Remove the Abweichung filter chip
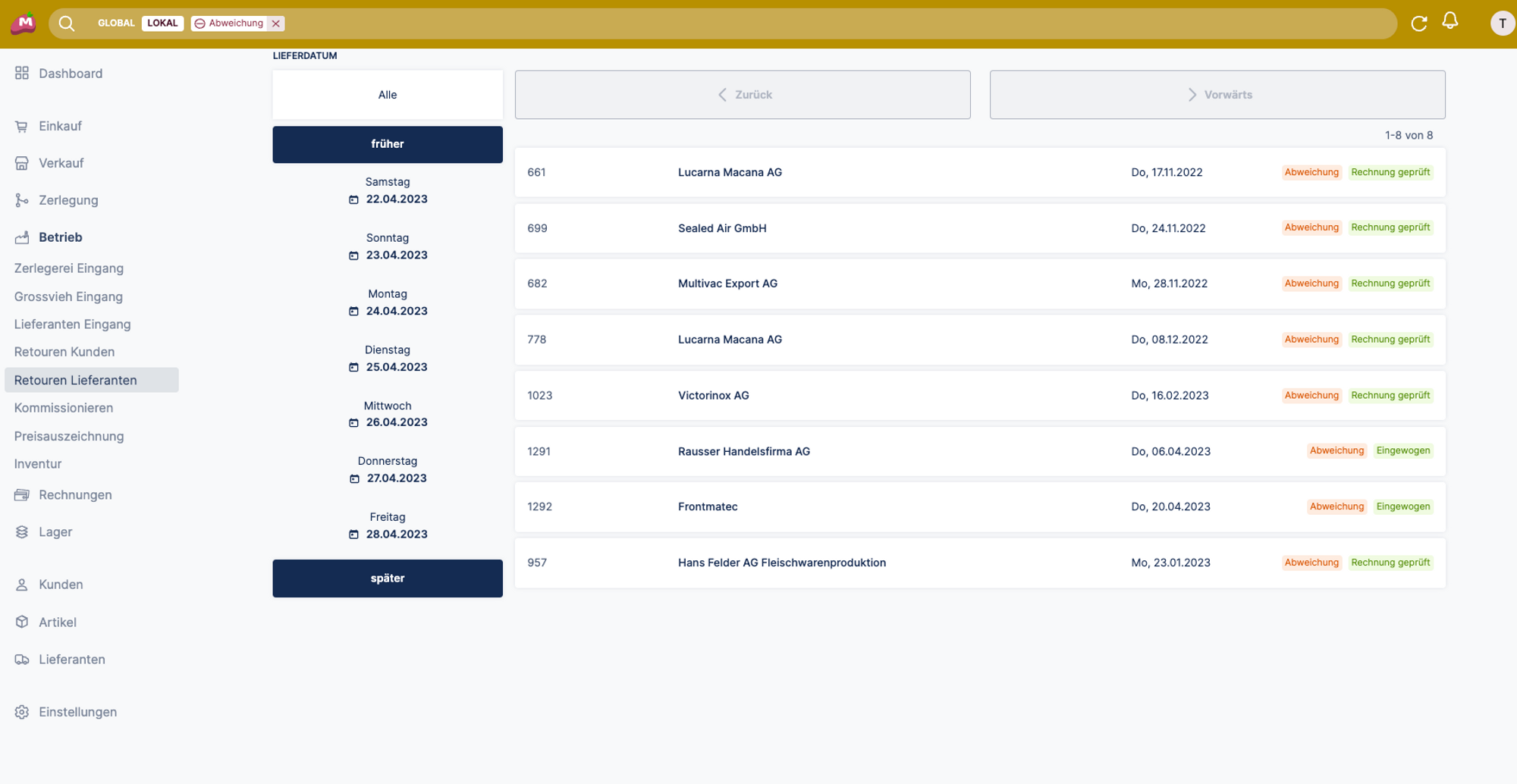This screenshot has height=784, width=1517. 276,24
